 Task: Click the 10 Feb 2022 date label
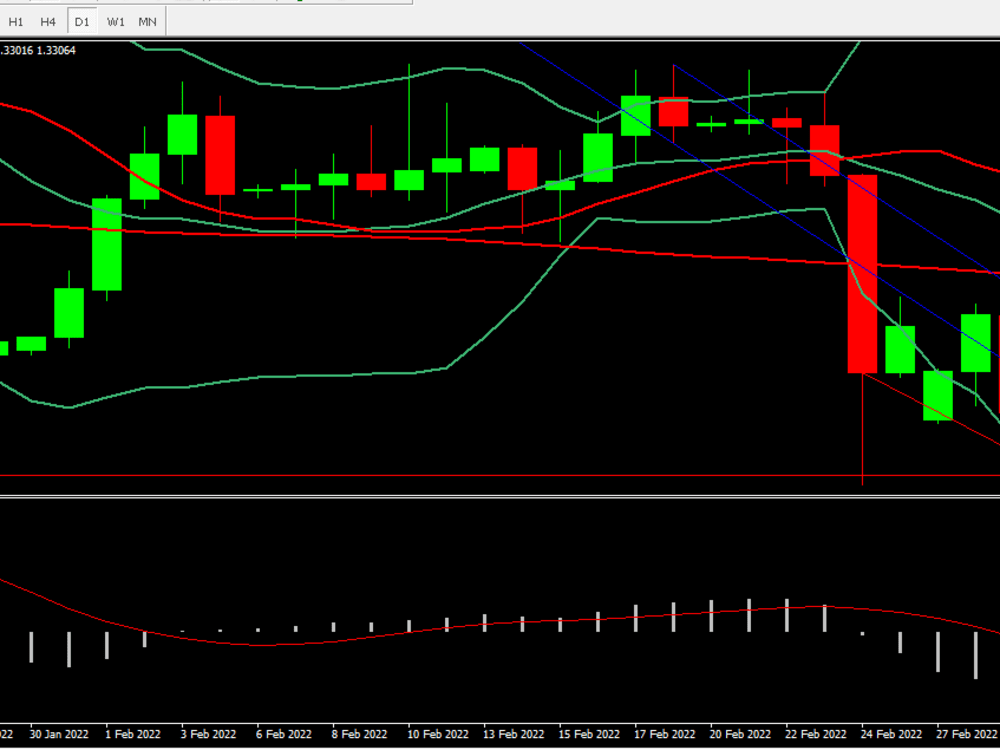[438, 734]
